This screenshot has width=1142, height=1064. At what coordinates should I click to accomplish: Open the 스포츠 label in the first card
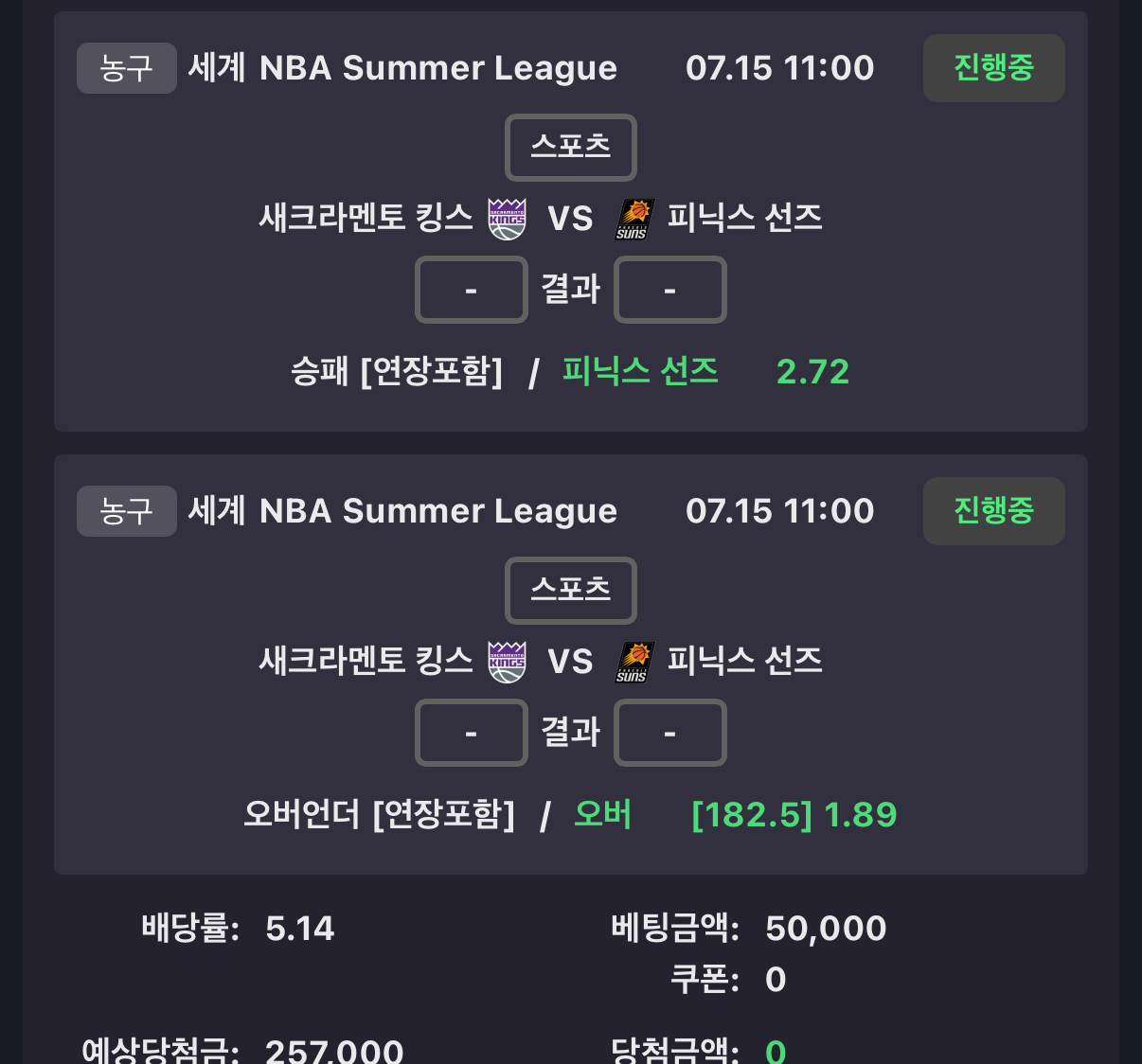click(x=571, y=148)
